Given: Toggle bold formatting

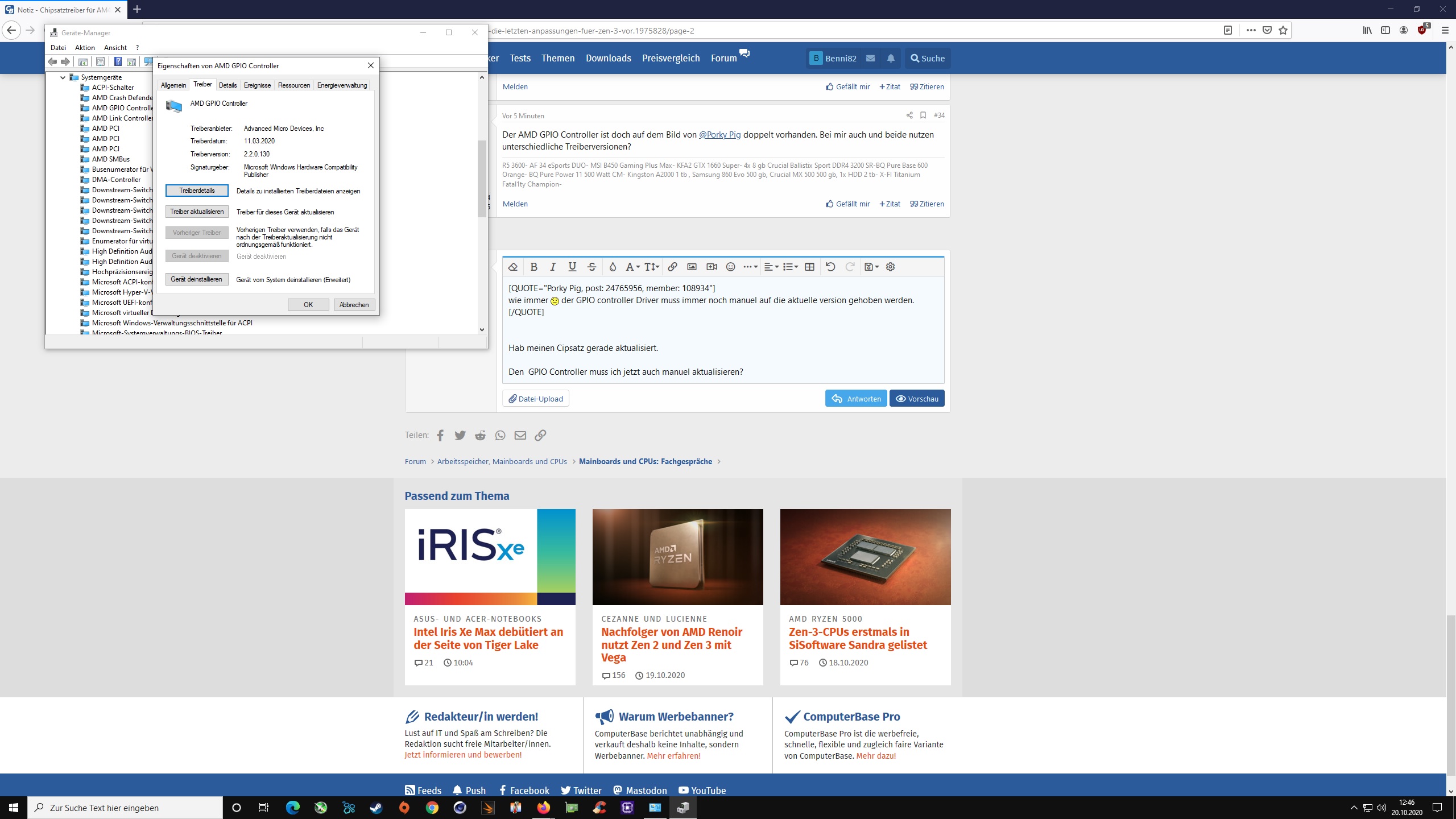Looking at the screenshot, I should click(533, 267).
